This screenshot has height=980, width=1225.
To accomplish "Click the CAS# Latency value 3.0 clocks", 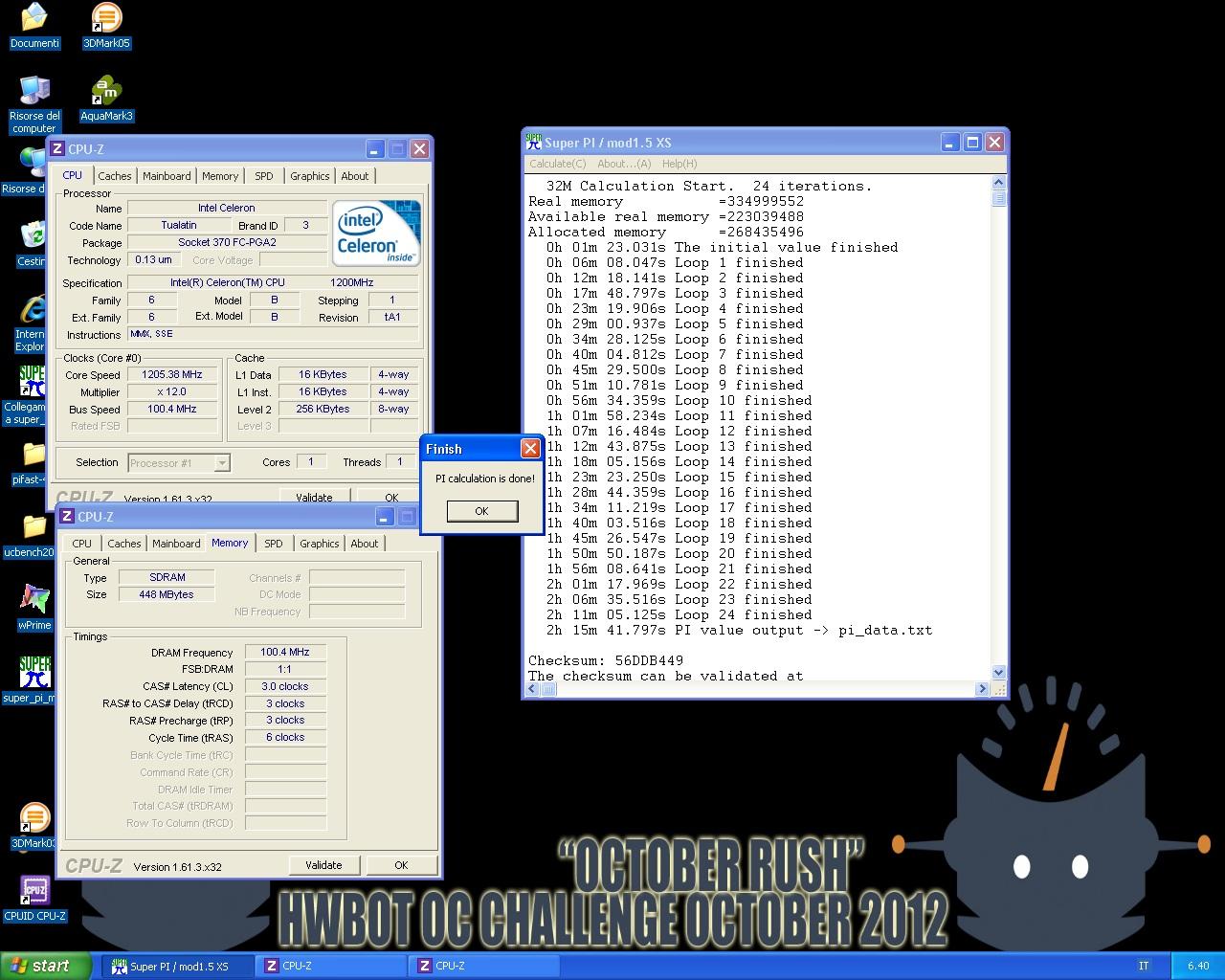I will [x=285, y=687].
